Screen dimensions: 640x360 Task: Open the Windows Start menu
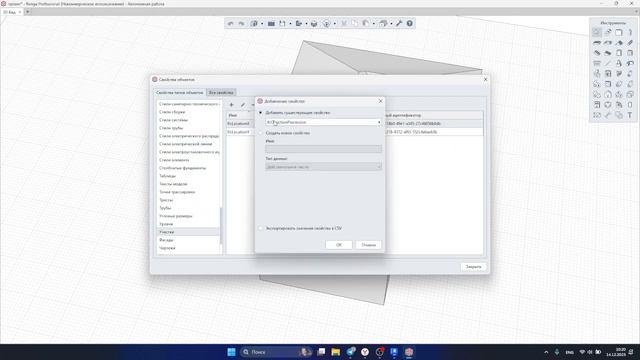(x=231, y=352)
